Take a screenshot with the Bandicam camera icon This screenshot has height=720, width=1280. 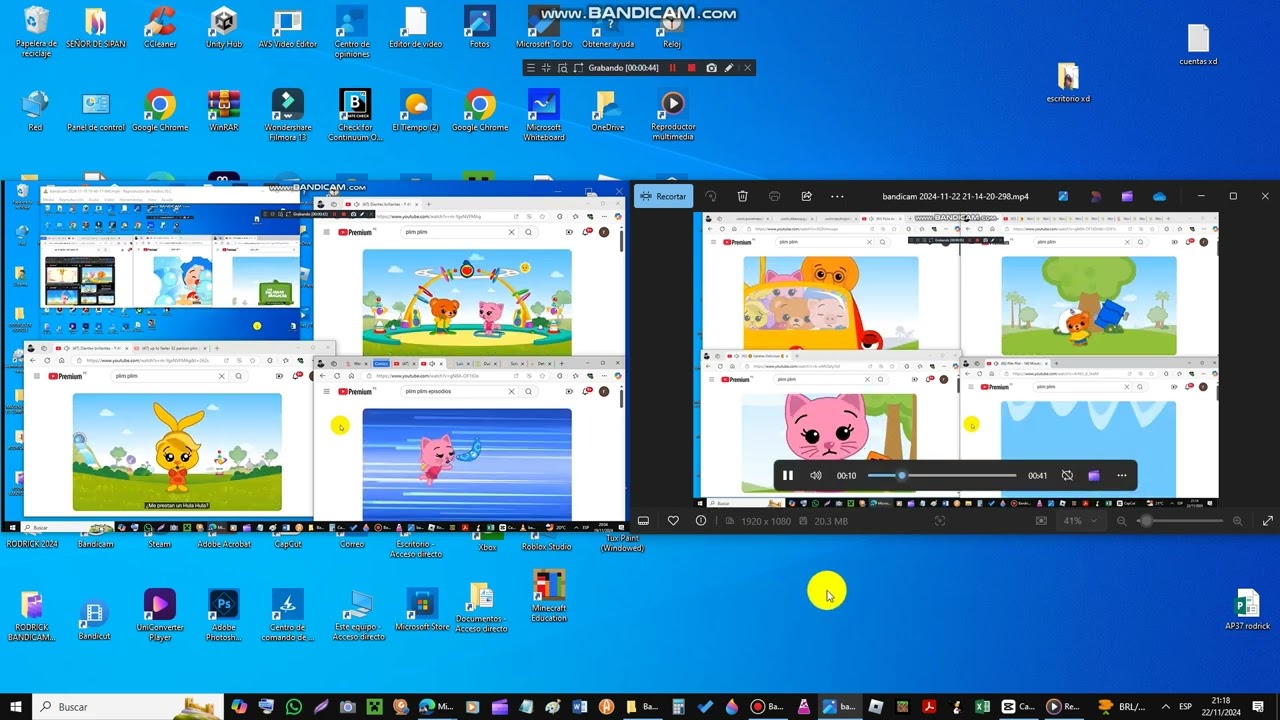pos(711,68)
